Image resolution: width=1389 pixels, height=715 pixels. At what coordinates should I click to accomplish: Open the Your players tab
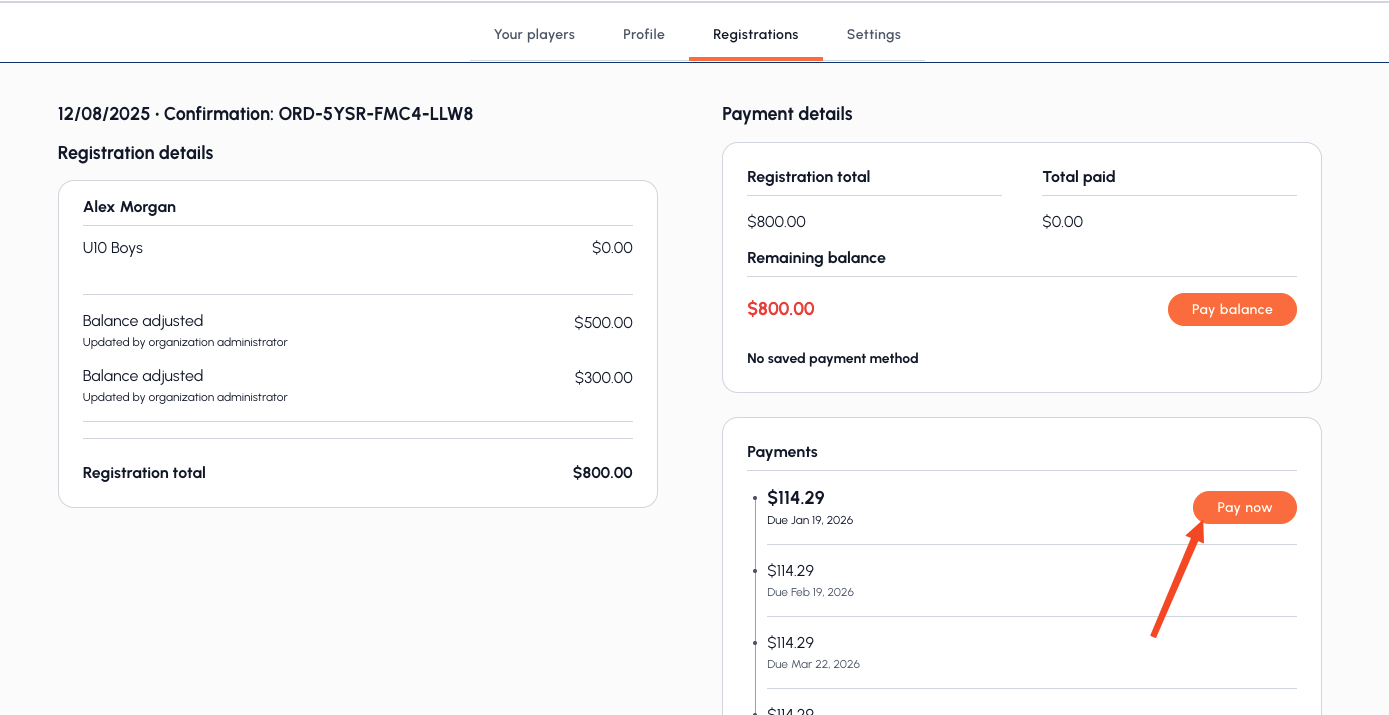pyautogui.click(x=534, y=34)
